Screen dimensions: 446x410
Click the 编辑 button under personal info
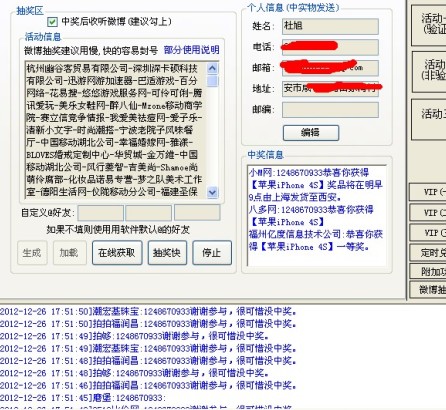311,133
